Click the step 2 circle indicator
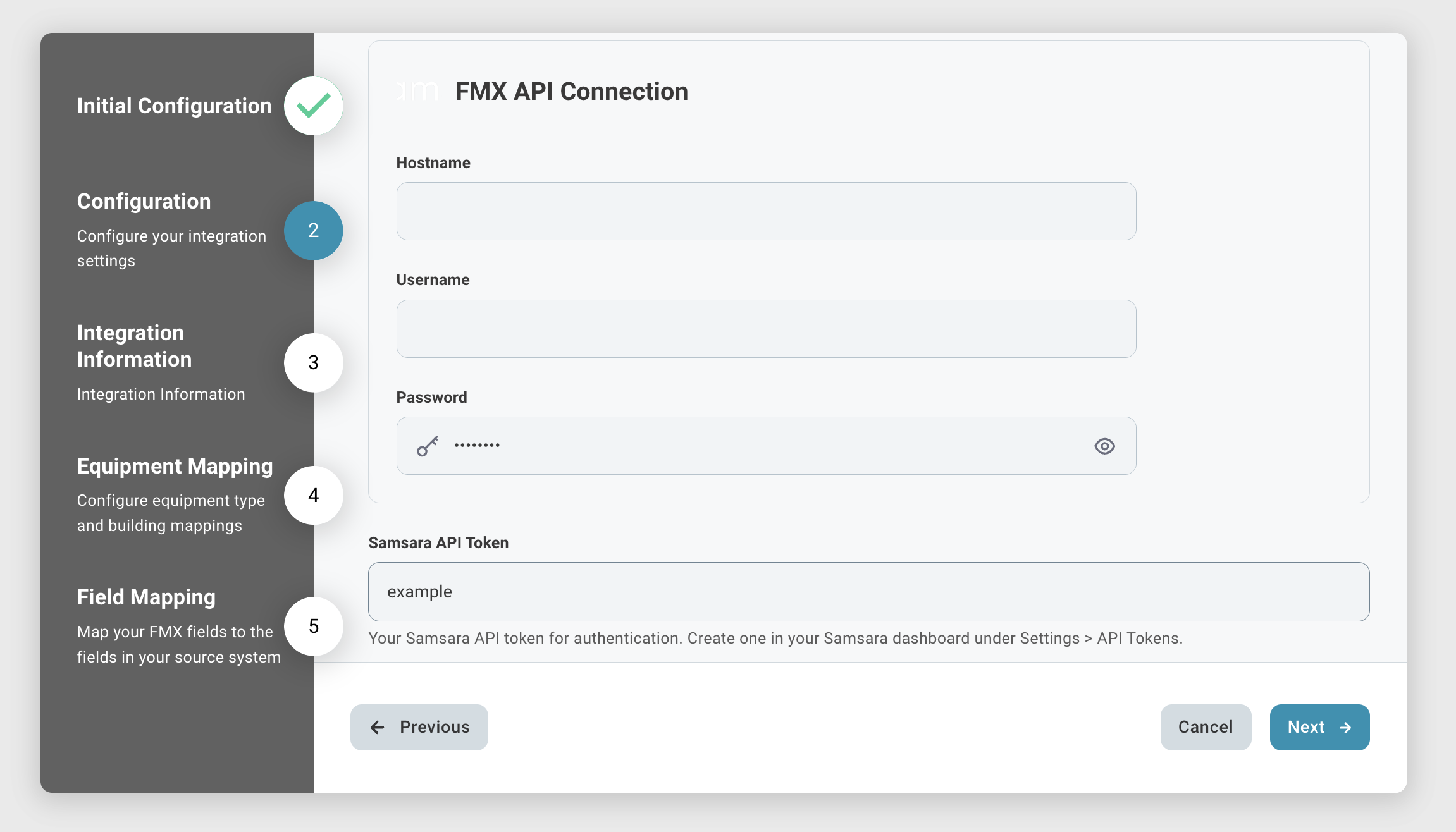The image size is (1456, 832). click(x=313, y=231)
